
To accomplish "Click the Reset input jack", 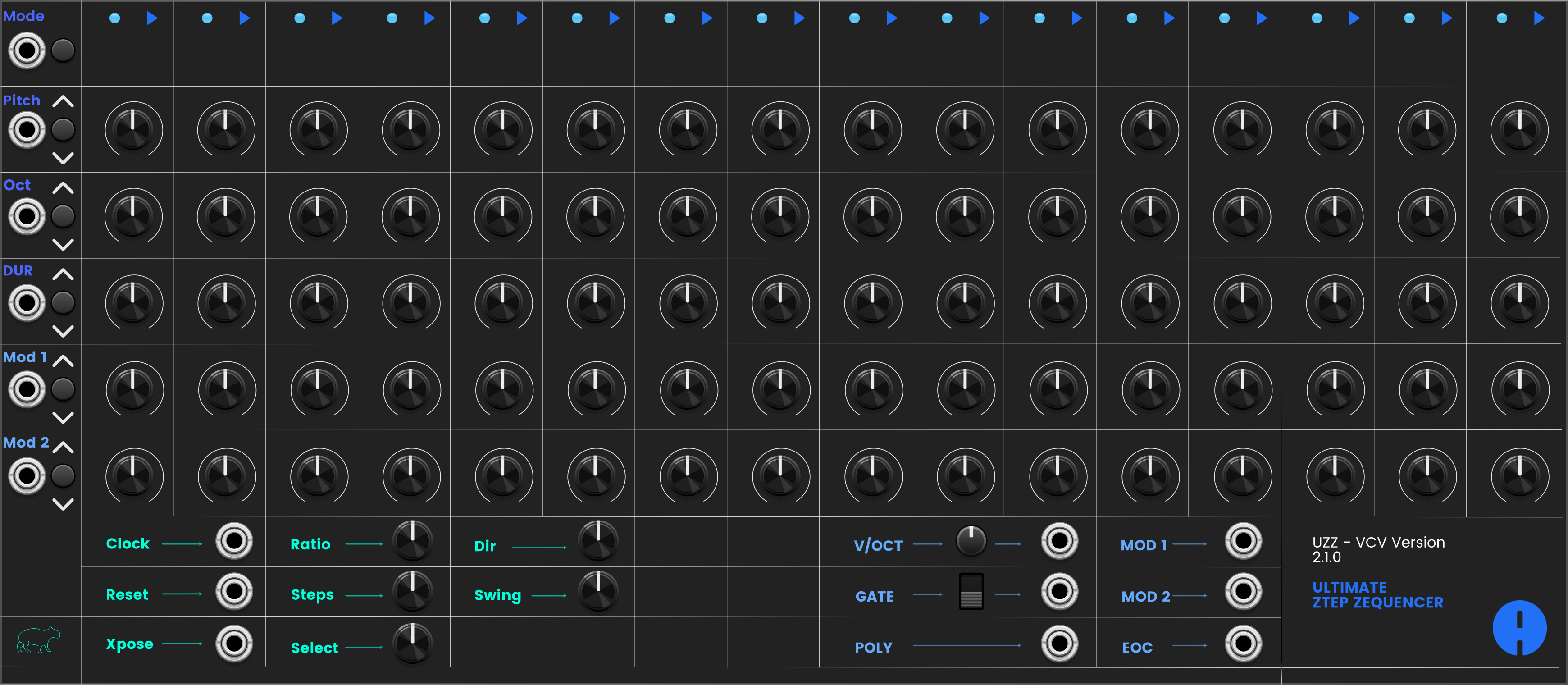I will (234, 591).
